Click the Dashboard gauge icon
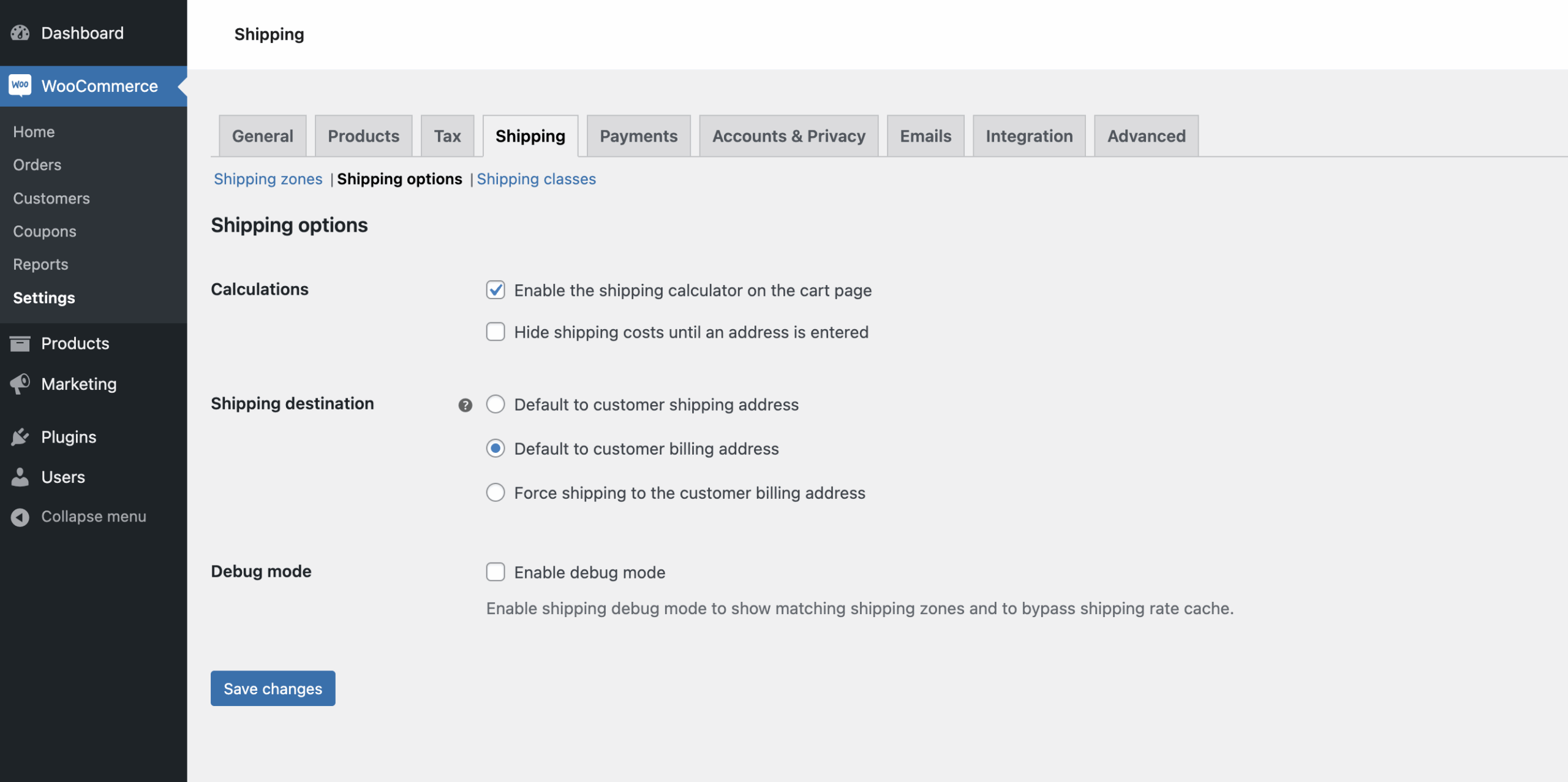The width and height of the screenshot is (1568, 782). pos(20,32)
